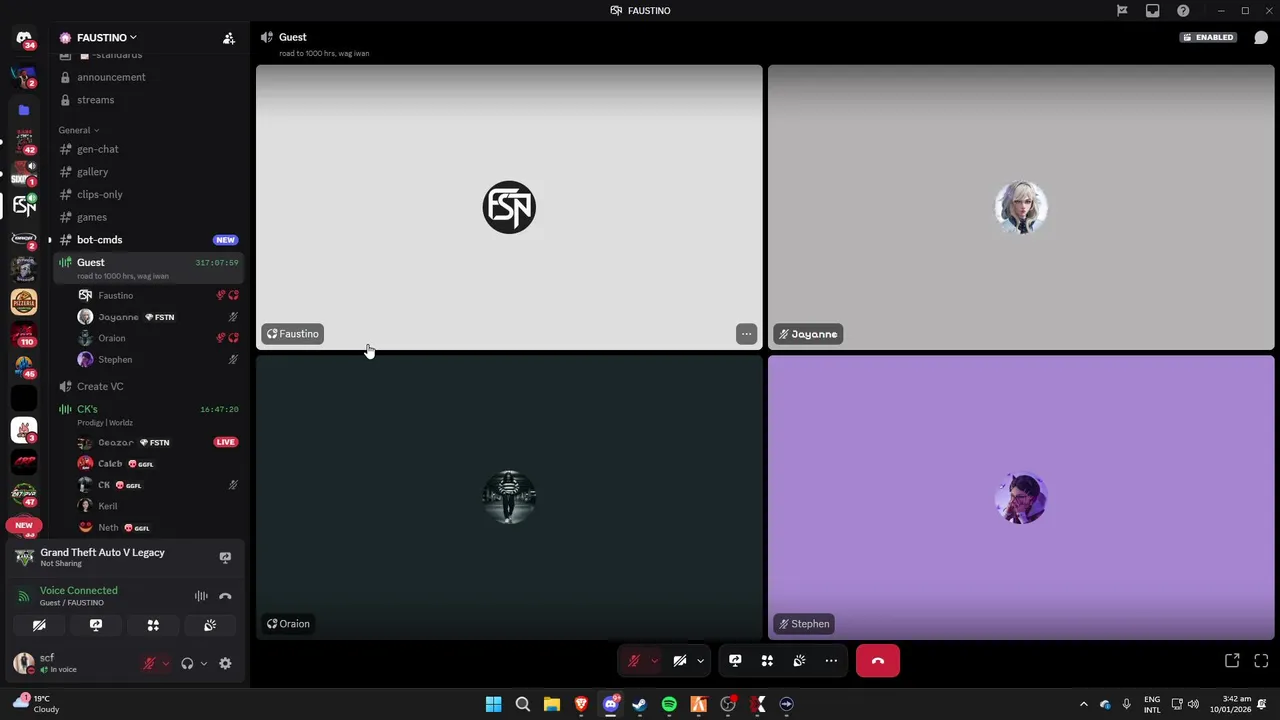Screen dimensions: 1280x720
Task: Select Neth in CK's voice list
Action: pyautogui.click(x=158, y=527)
